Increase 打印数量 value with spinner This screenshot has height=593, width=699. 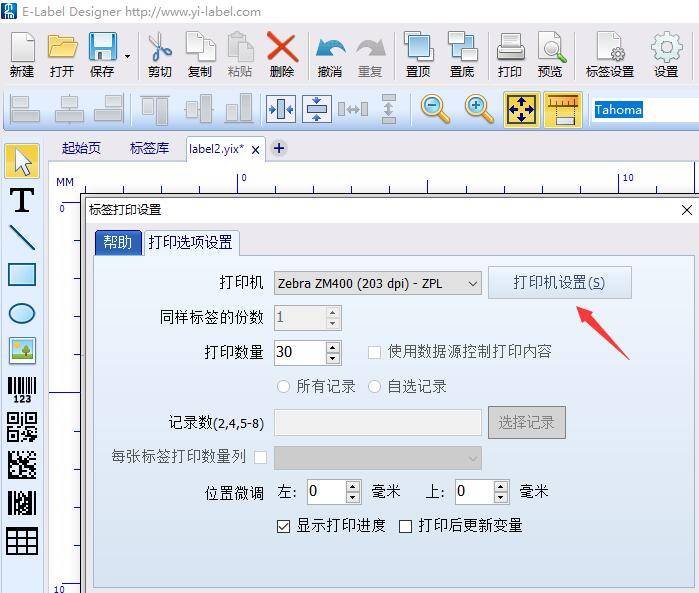(x=333, y=347)
